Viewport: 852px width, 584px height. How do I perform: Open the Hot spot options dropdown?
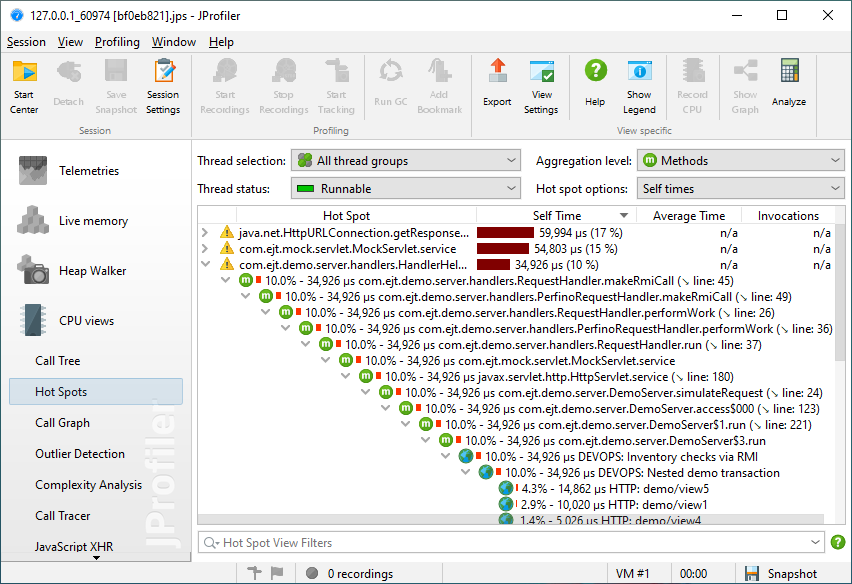tap(741, 189)
